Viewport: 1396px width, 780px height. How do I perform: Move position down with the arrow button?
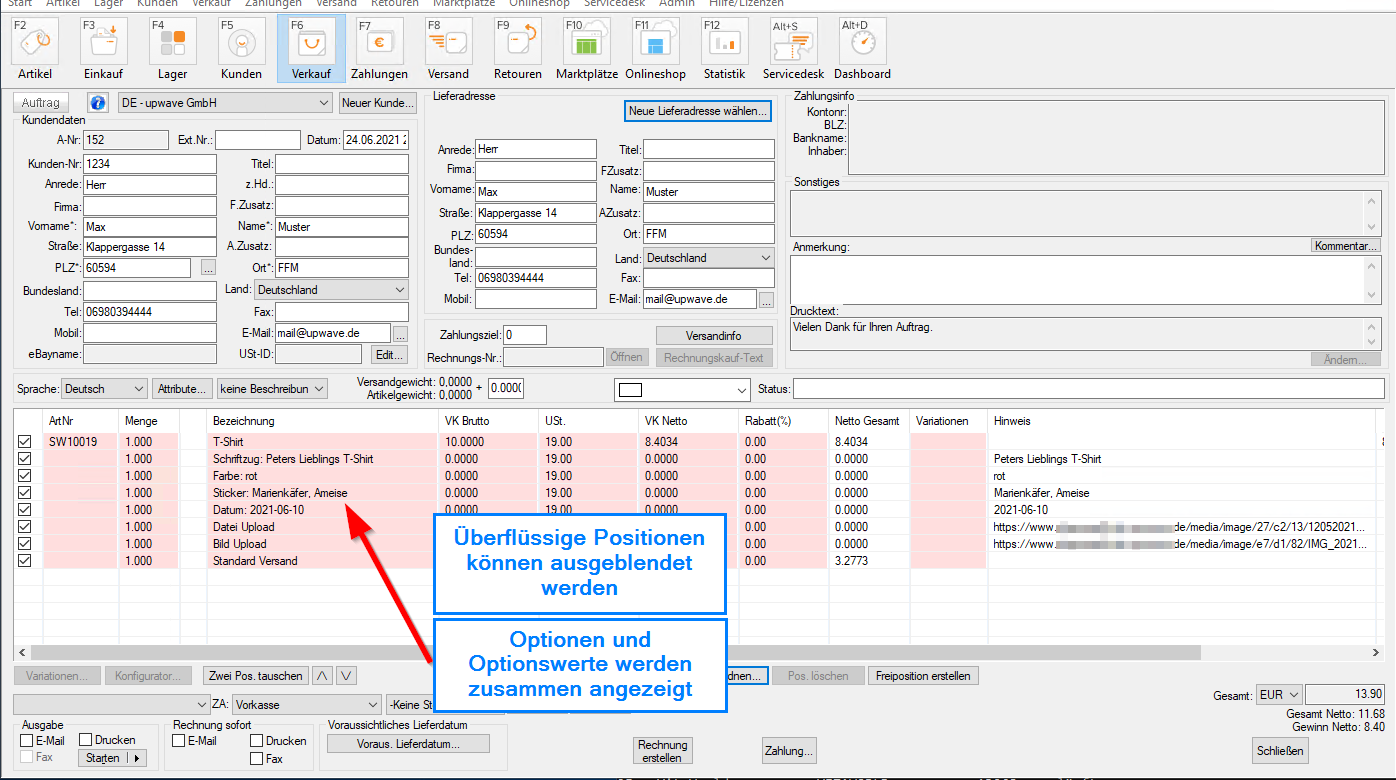pos(346,676)
